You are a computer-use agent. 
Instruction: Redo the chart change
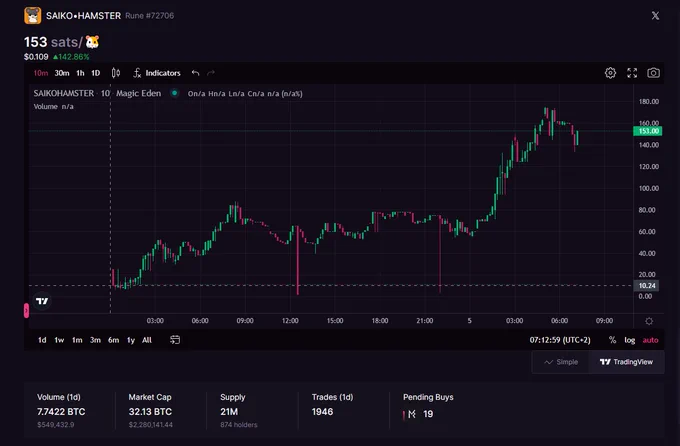coord(211,73)
